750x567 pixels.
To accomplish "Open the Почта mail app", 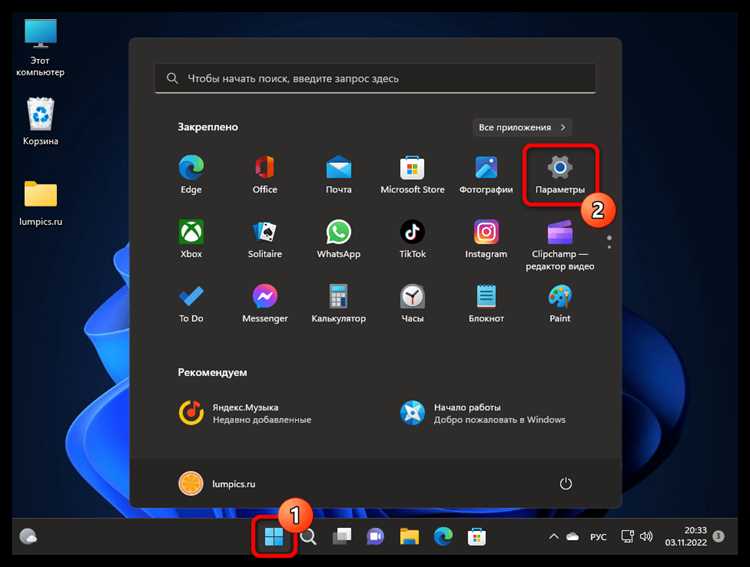I will pyautogui.click(x=339, y=174).
